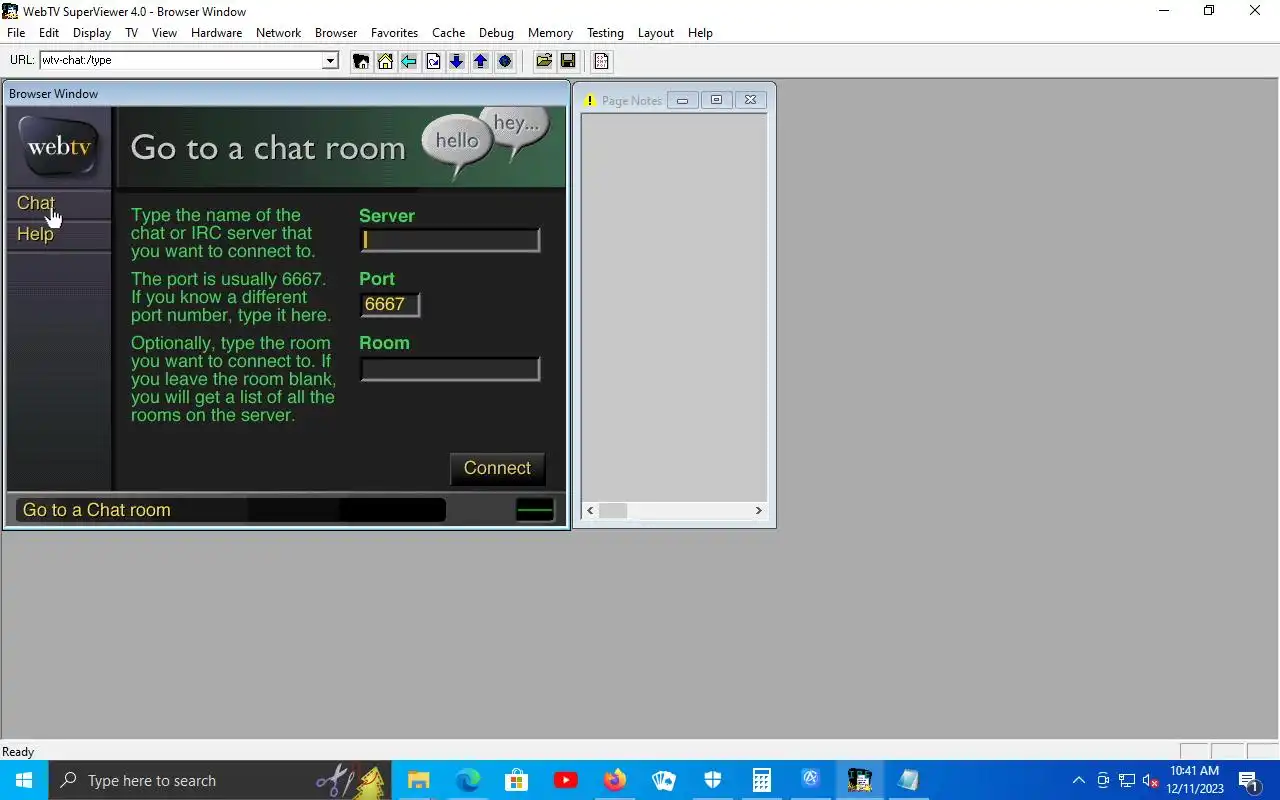Click the Page Notes horizontal scrollbar thumb
The height and width of the screenshot is (800, 1280).
tap(613, 510)
